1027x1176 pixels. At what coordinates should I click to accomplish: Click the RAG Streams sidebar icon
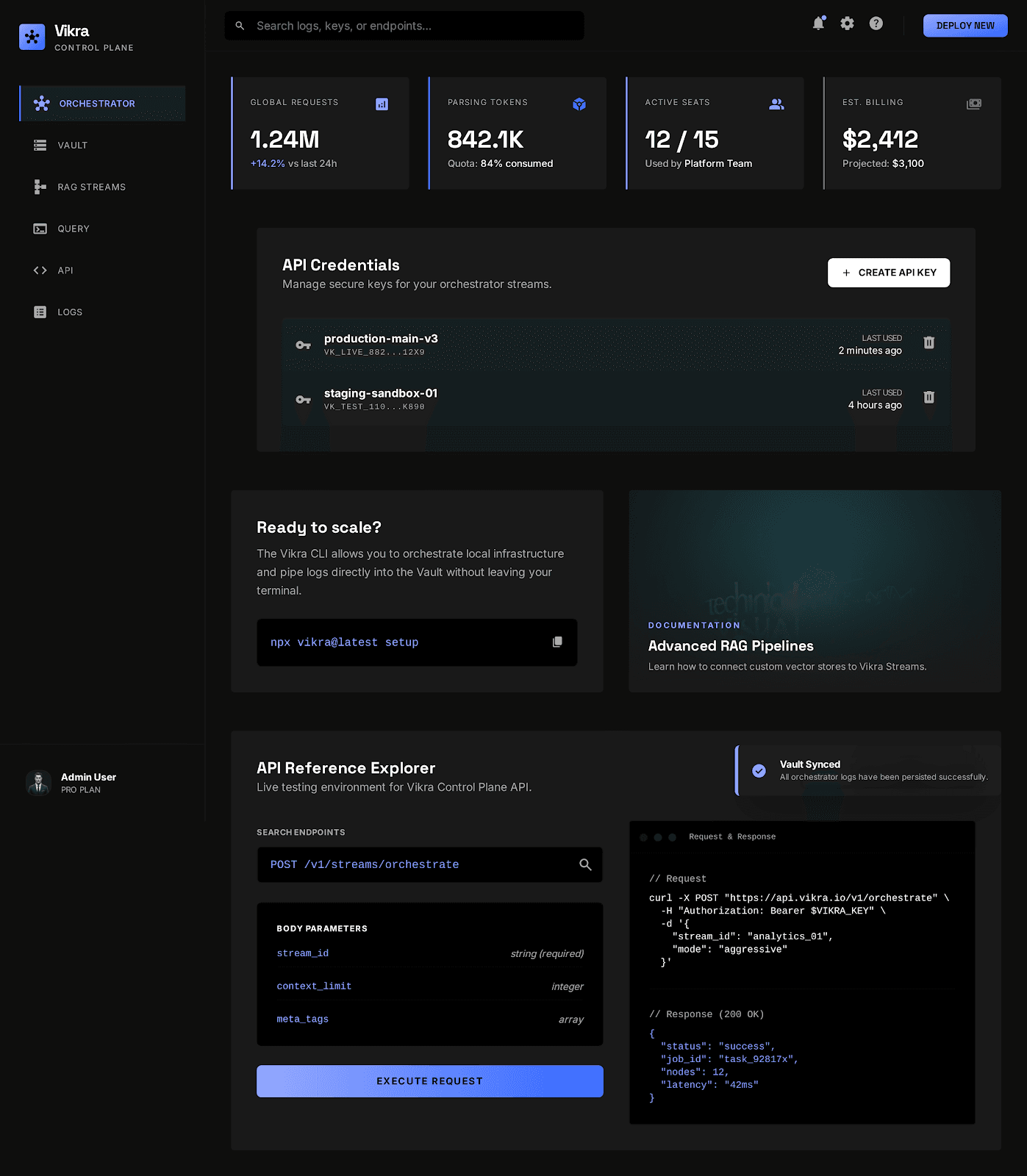click(40, 187)
